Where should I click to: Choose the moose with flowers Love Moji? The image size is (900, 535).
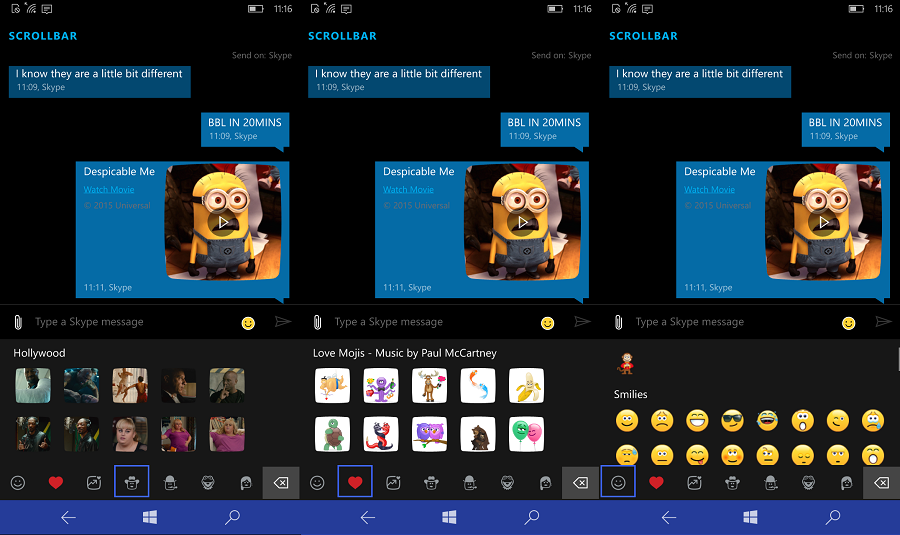click(429, 385)
